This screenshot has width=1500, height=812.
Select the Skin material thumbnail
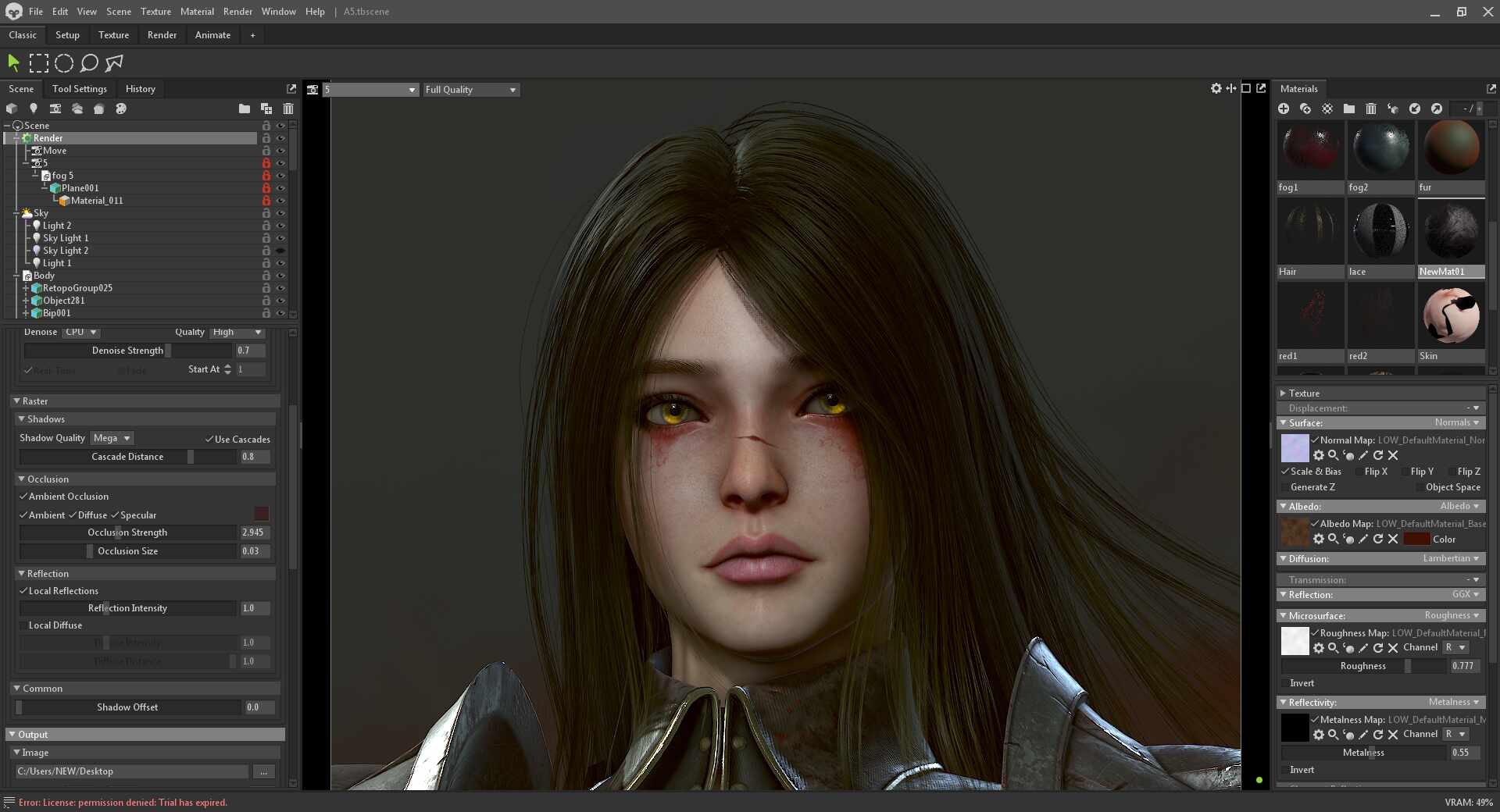tap(1451, 316)
